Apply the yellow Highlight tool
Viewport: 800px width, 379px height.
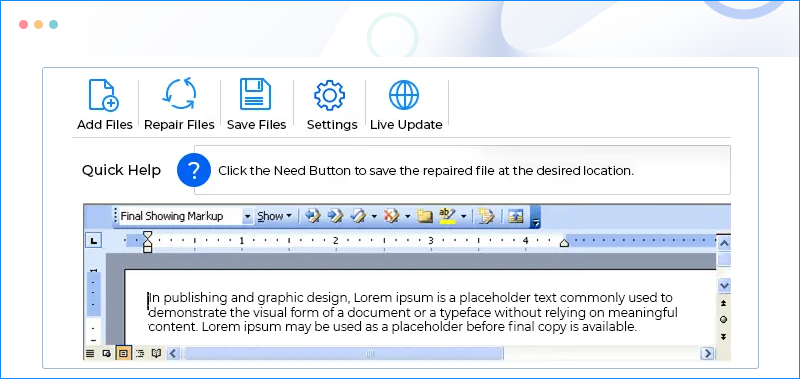click(x=447, y=216)
